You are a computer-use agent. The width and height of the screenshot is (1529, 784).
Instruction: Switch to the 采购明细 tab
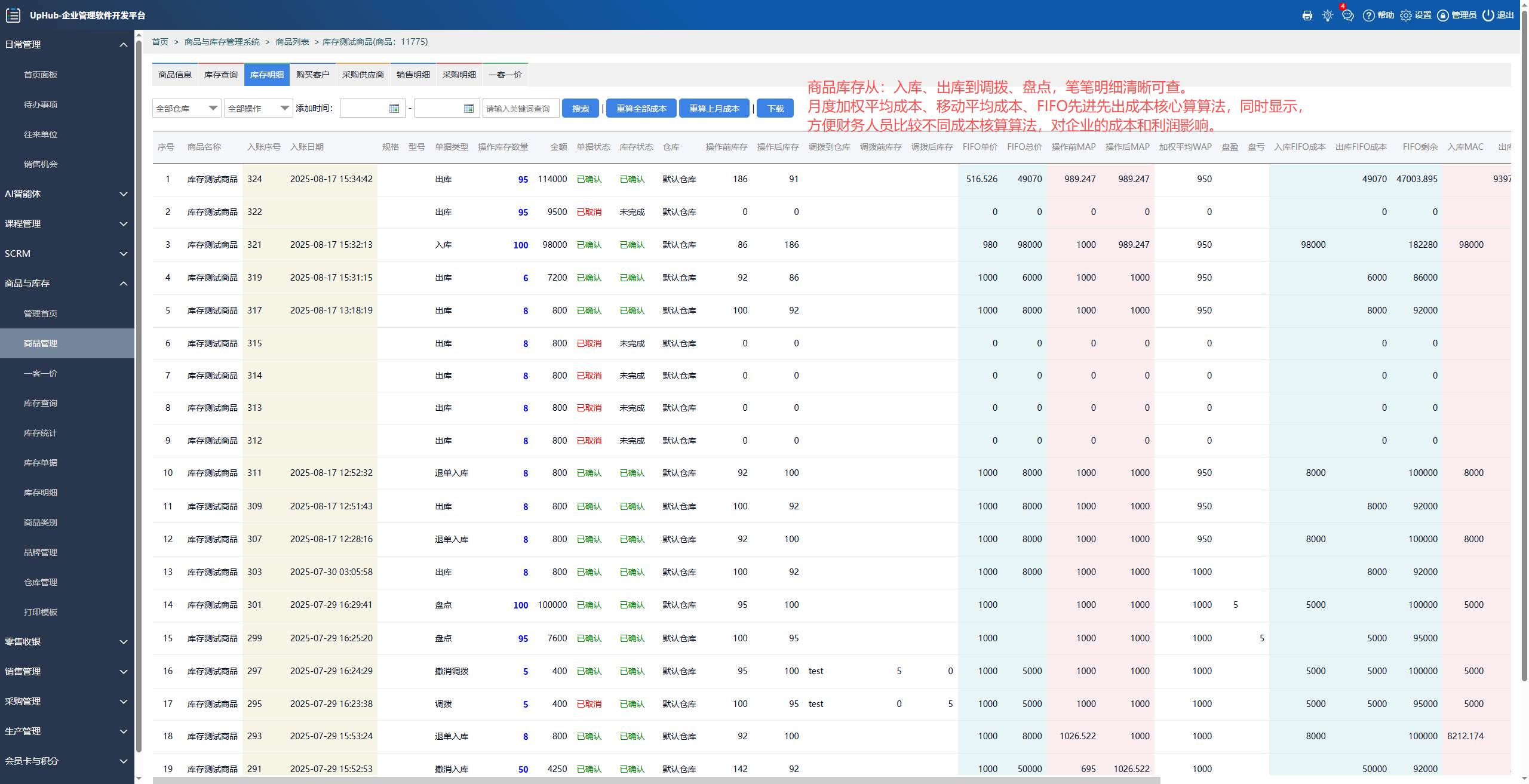459,75
